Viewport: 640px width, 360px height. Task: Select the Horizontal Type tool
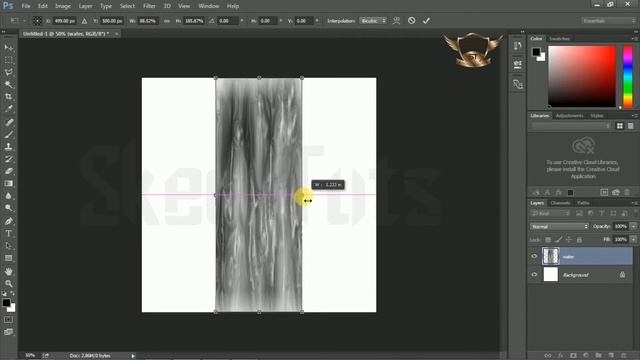click(x=9, y=233)
